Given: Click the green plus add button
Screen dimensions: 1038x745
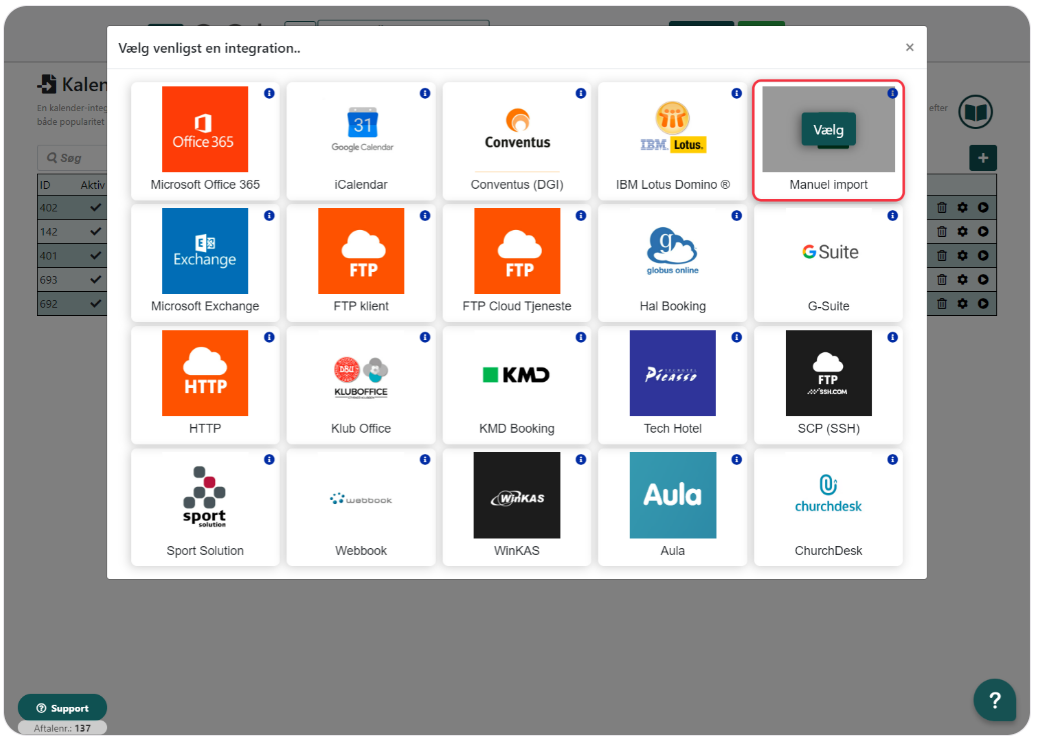Looking at the screenshot, I should (x=982, y=158).
